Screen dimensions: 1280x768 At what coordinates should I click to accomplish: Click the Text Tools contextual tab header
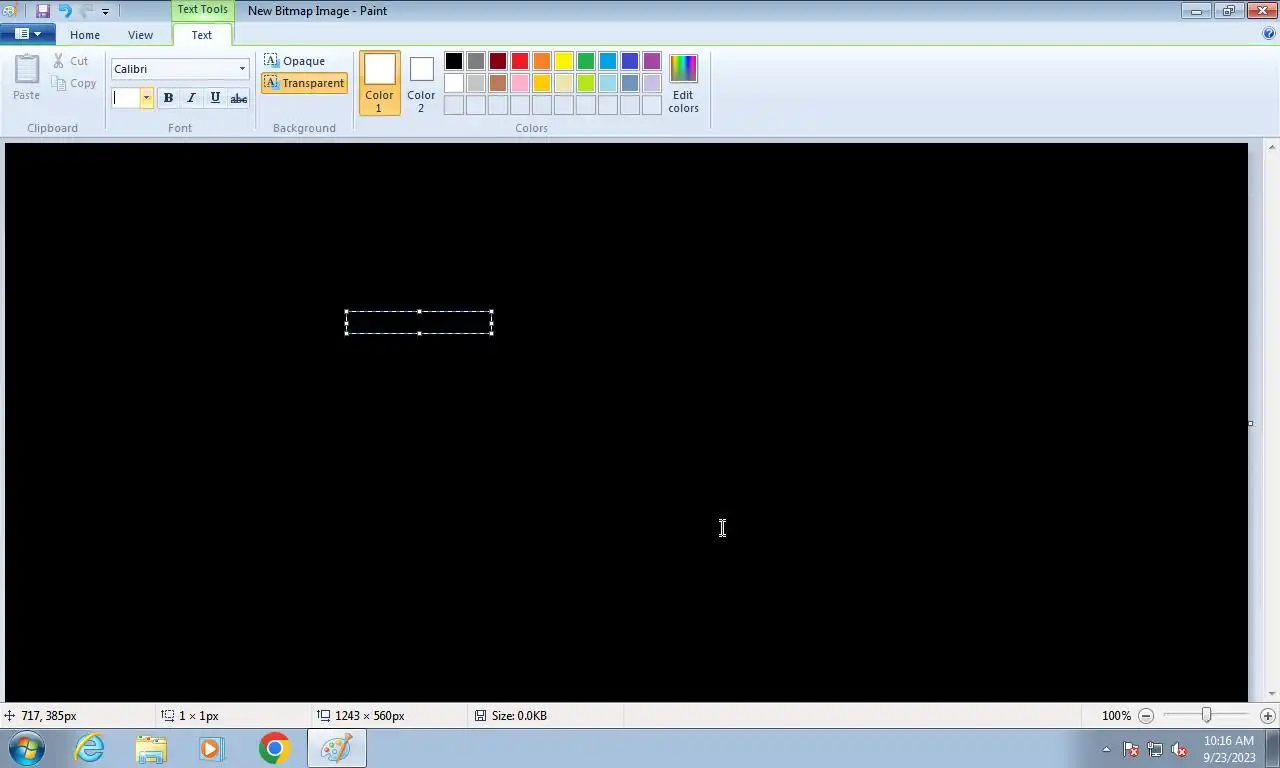[x=203, y=10]
